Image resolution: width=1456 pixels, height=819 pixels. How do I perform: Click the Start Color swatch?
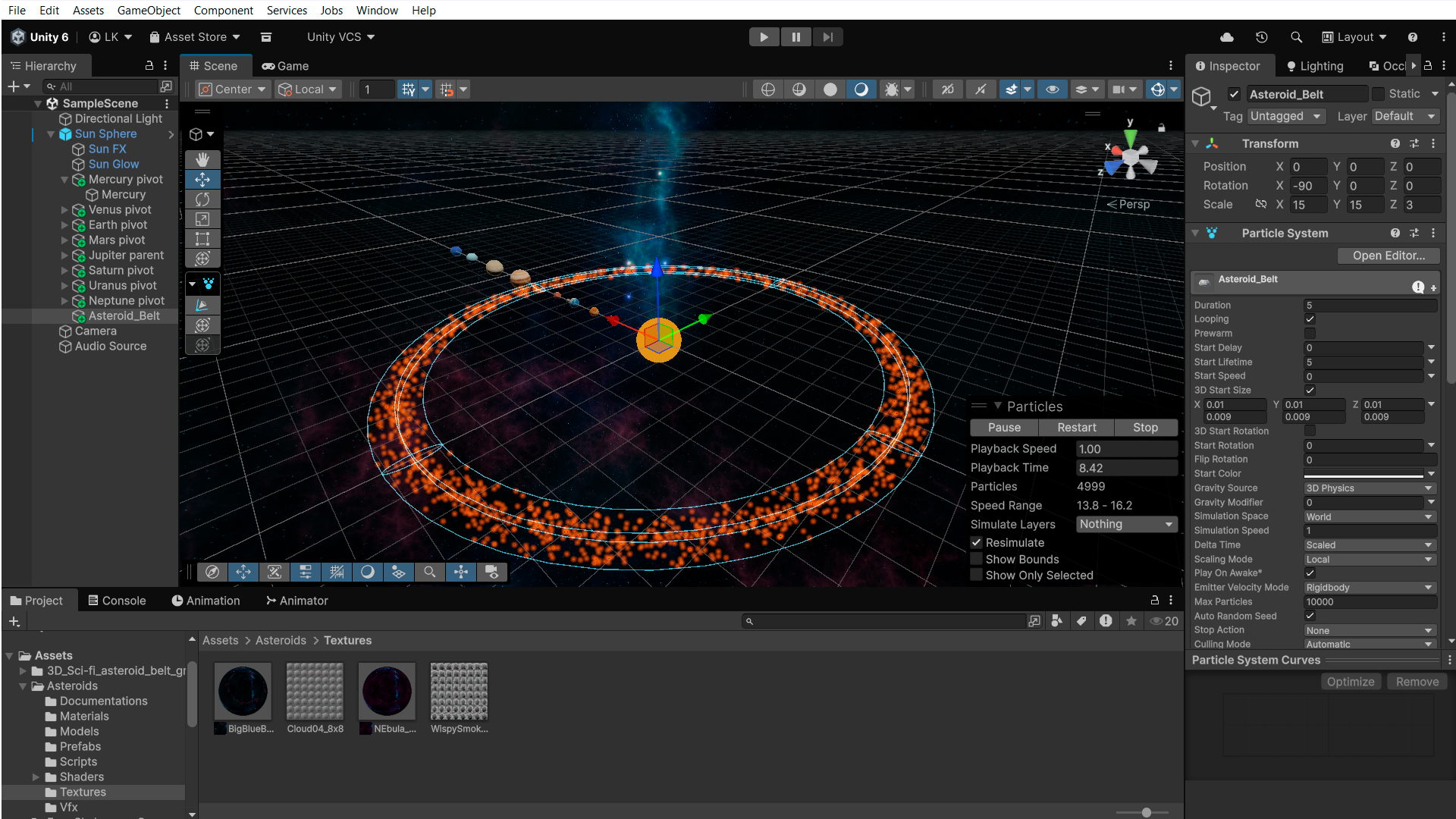[1363, 474]
